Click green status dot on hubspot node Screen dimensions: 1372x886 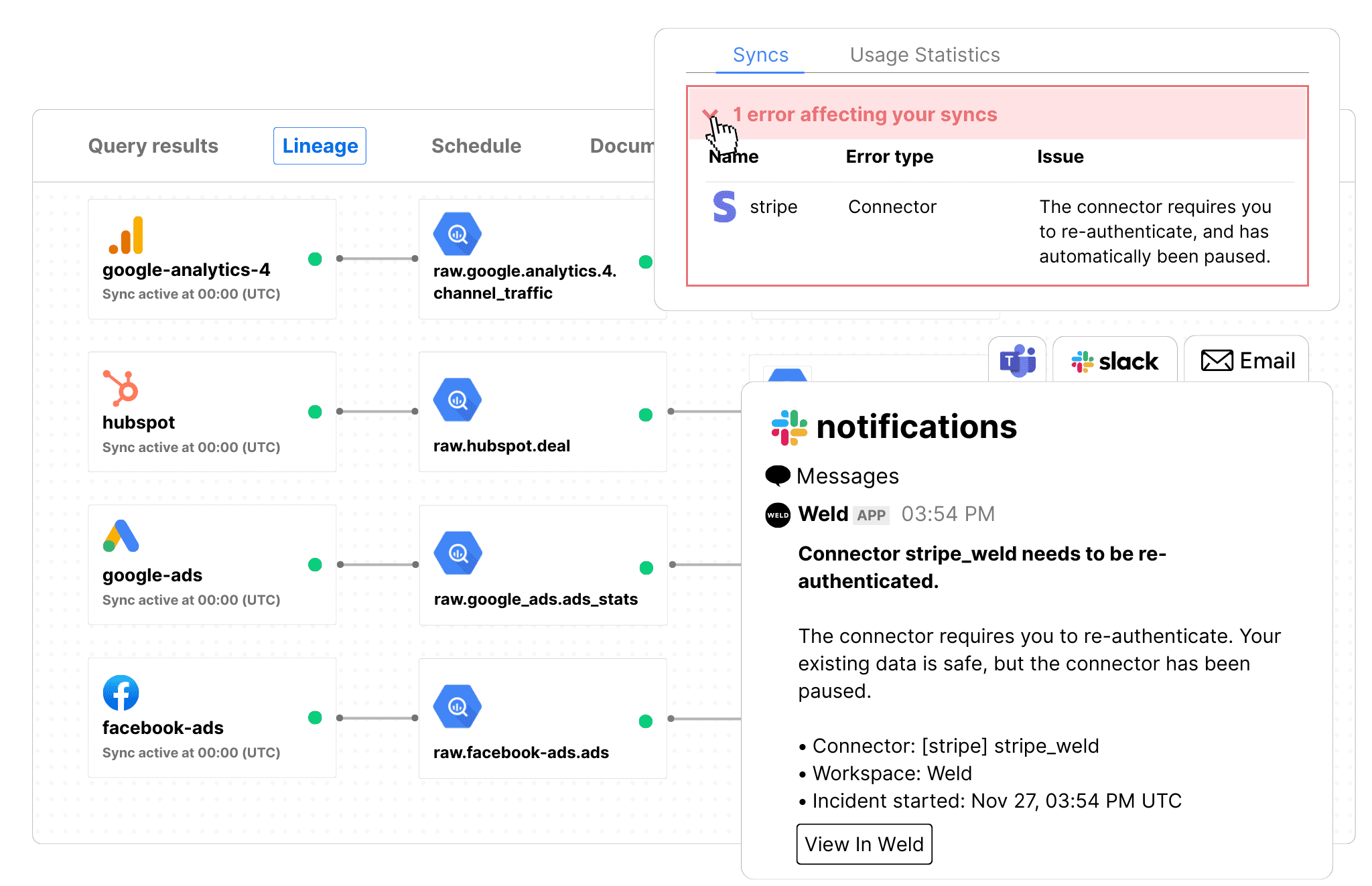[315, 412]
